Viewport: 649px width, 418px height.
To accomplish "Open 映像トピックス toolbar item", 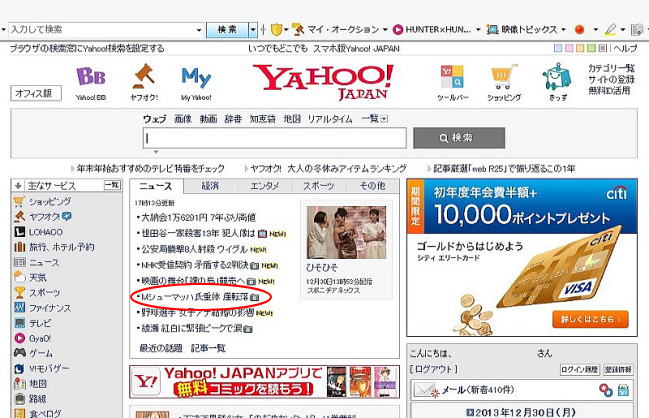I will coord(522,30).
